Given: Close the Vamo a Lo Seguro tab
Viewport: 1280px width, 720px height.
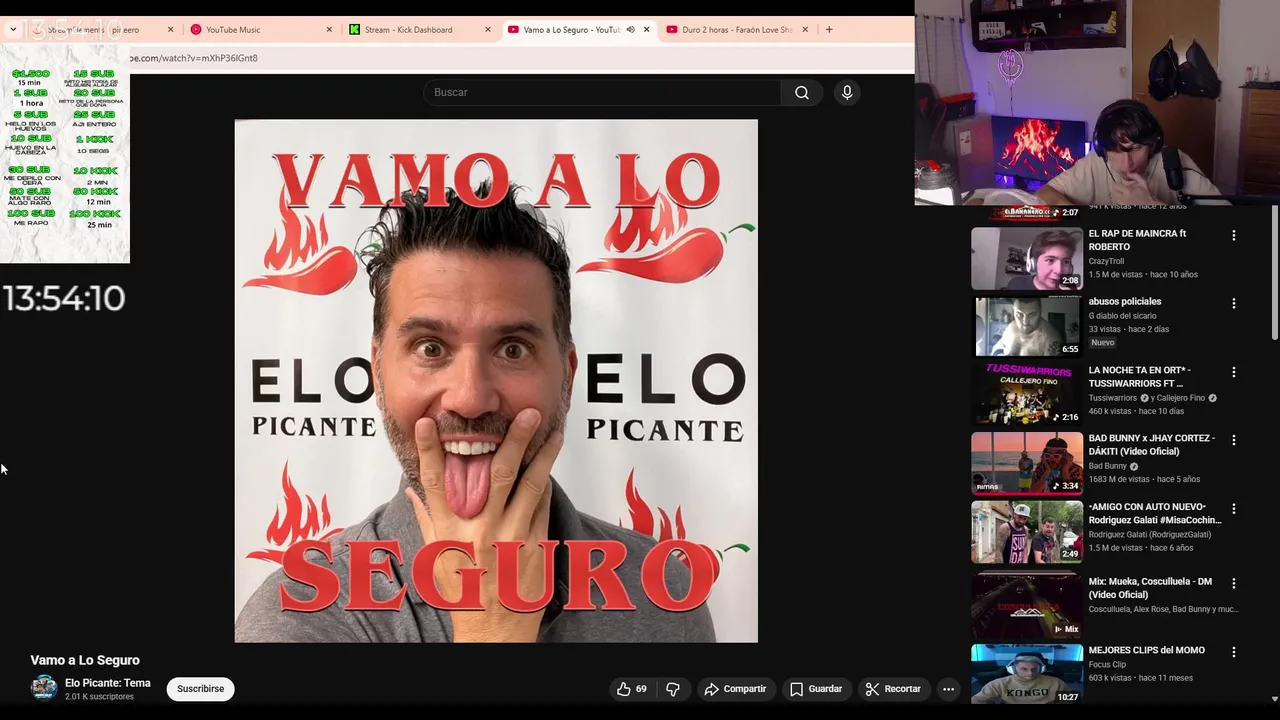Looking at the screenshot, I should [646, 30].
